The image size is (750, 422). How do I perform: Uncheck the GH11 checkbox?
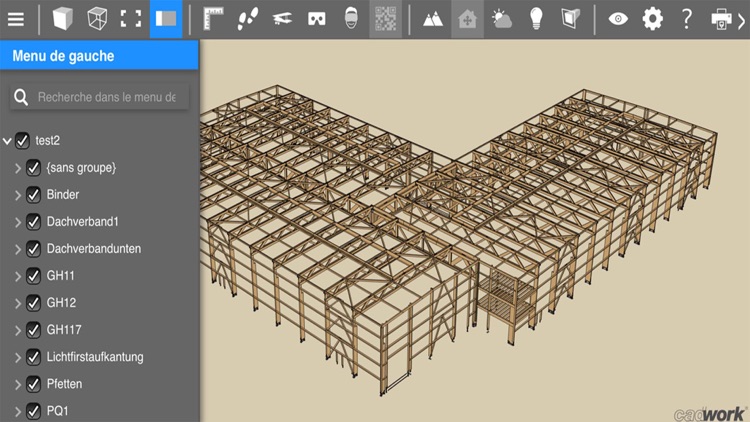click(33, 276)
